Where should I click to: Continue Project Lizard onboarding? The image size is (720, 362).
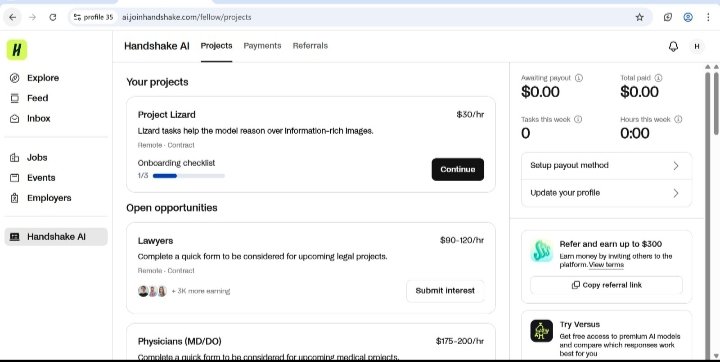click(x=457, y=170)
